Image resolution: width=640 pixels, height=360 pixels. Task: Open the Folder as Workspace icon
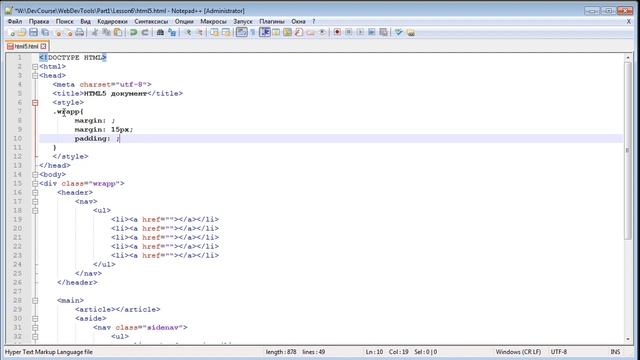pos(310,32)
